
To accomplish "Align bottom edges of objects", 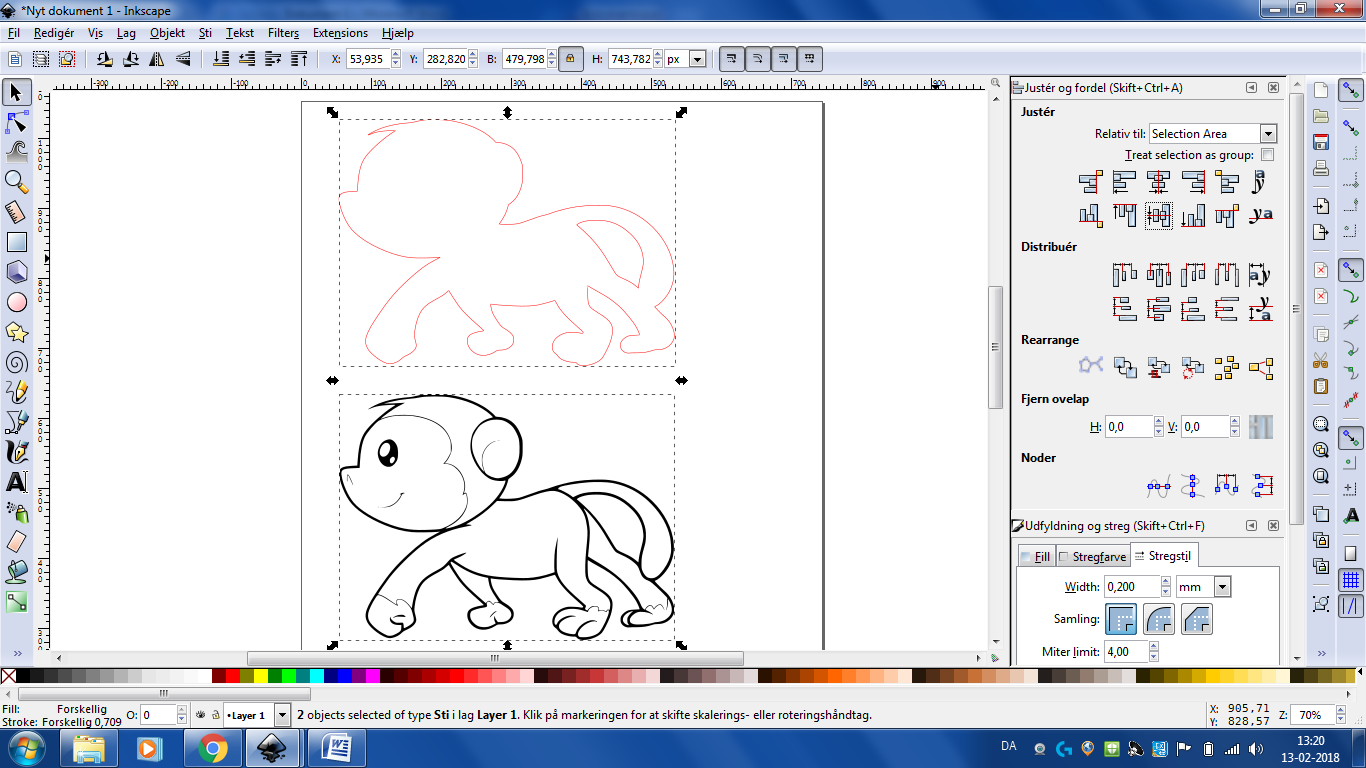I will [x=1193, y=215].
